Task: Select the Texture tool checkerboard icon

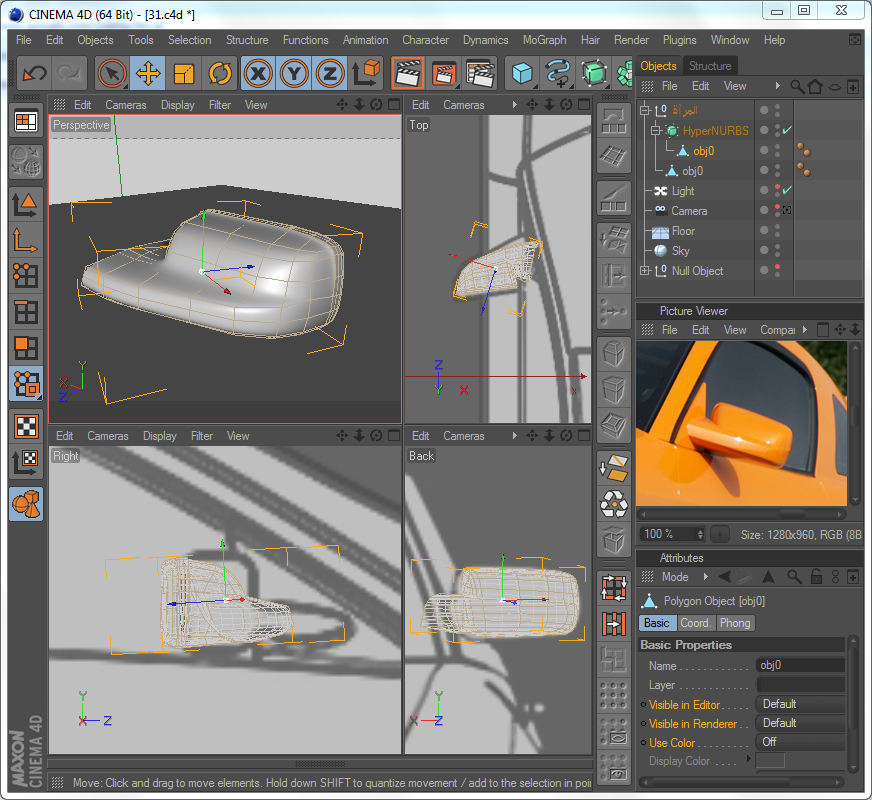Action: (26, 426)
